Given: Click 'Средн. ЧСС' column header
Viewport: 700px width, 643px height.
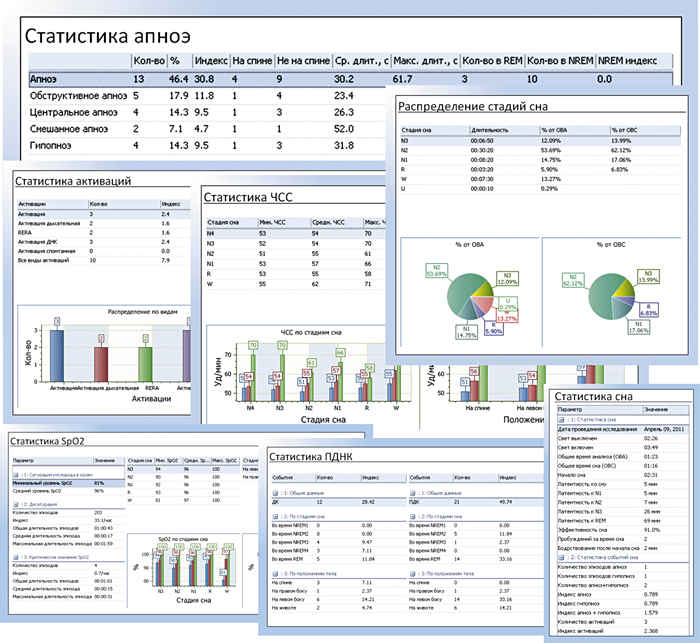Looking at the screenshot, I should pyautogui.click(x=320, y=222).
